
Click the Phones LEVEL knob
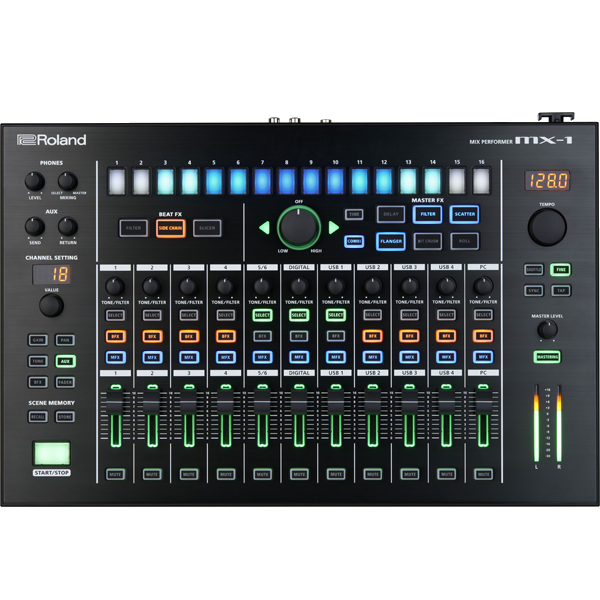tap(35, 181)
